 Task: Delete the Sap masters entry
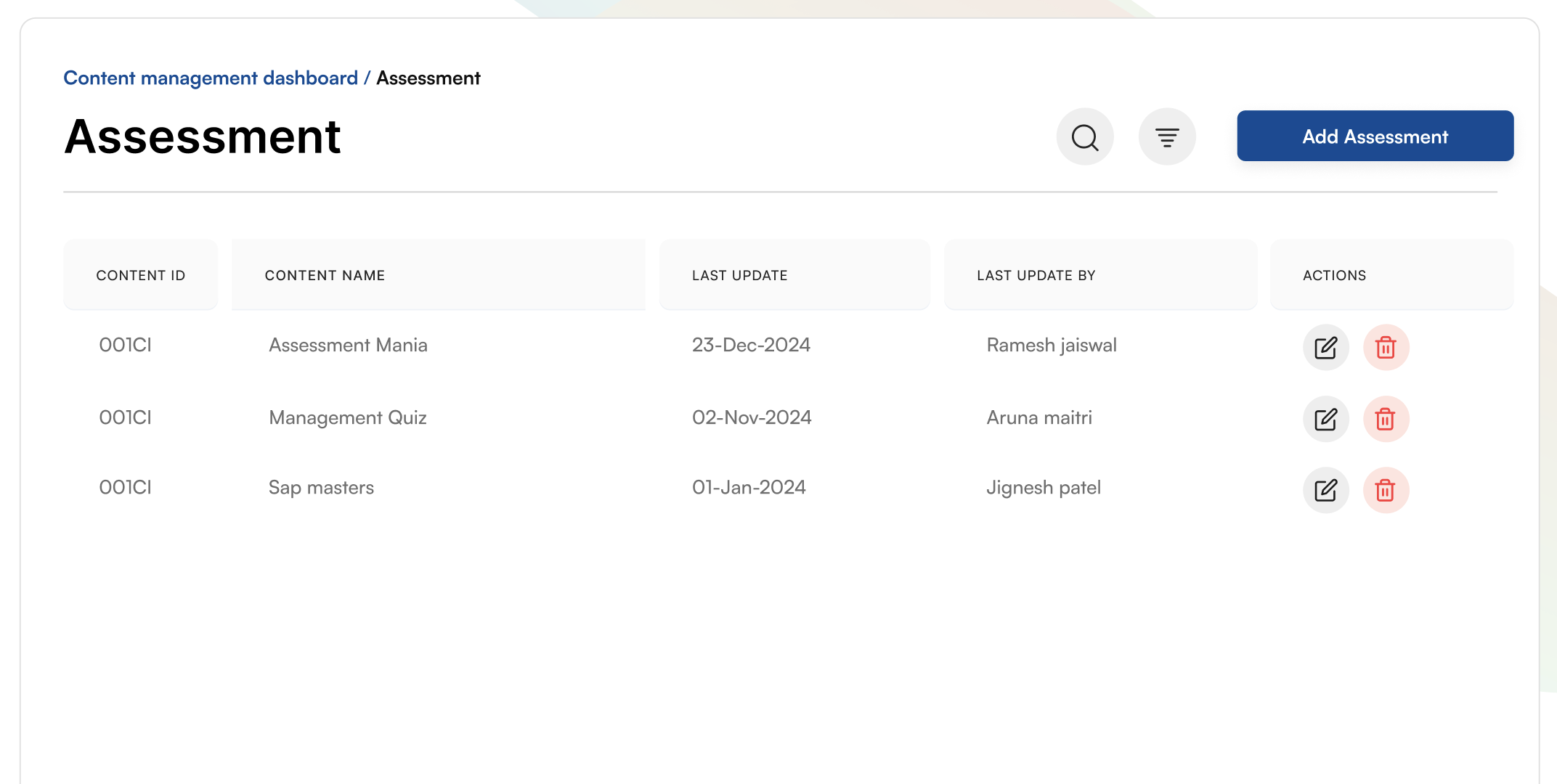click(x=1386, y=490)
